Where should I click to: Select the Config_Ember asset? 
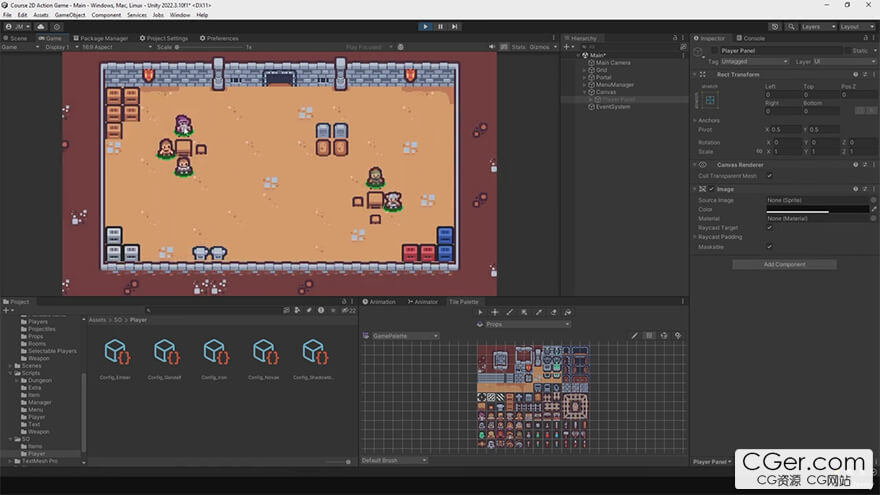(116, 359)
